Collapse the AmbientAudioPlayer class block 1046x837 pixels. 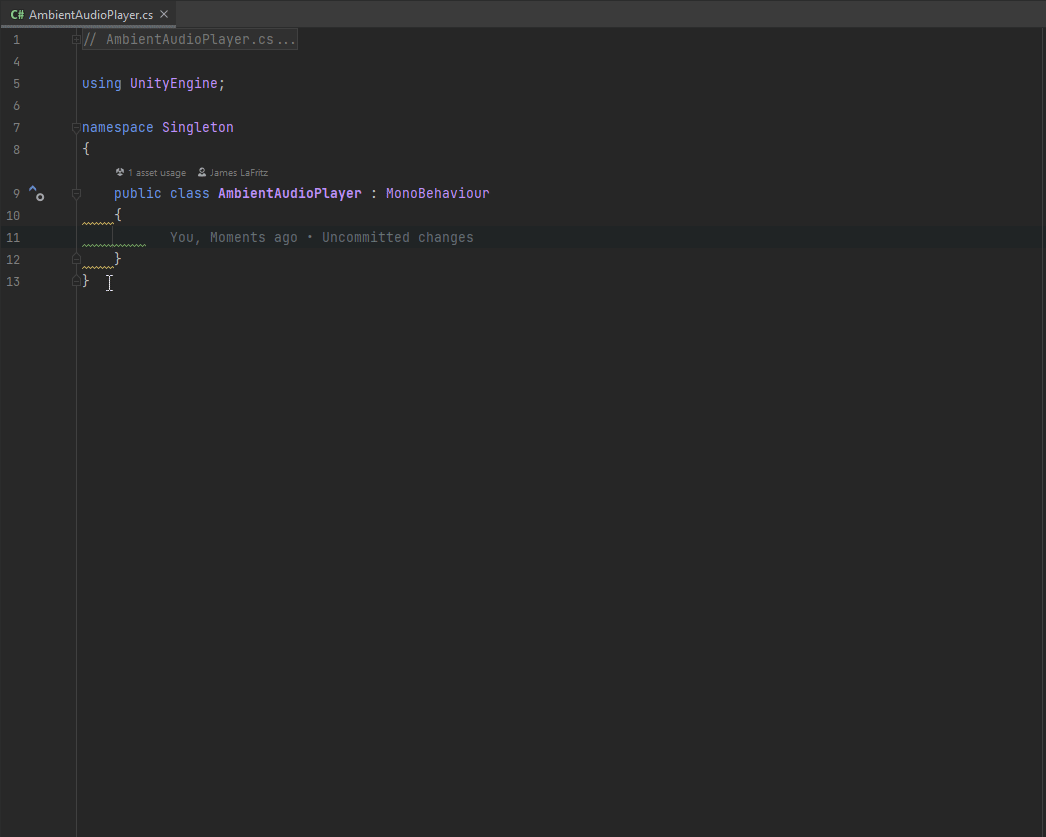[76, 194]
